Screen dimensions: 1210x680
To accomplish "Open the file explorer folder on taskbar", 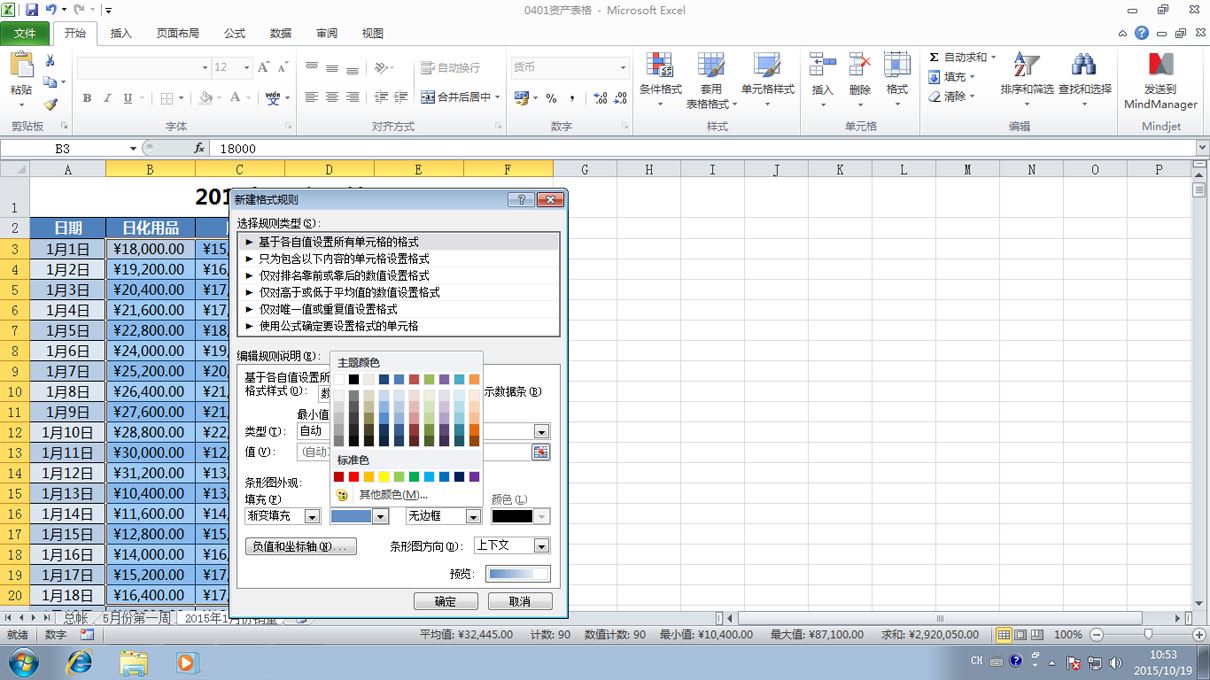I will [134, 661].
